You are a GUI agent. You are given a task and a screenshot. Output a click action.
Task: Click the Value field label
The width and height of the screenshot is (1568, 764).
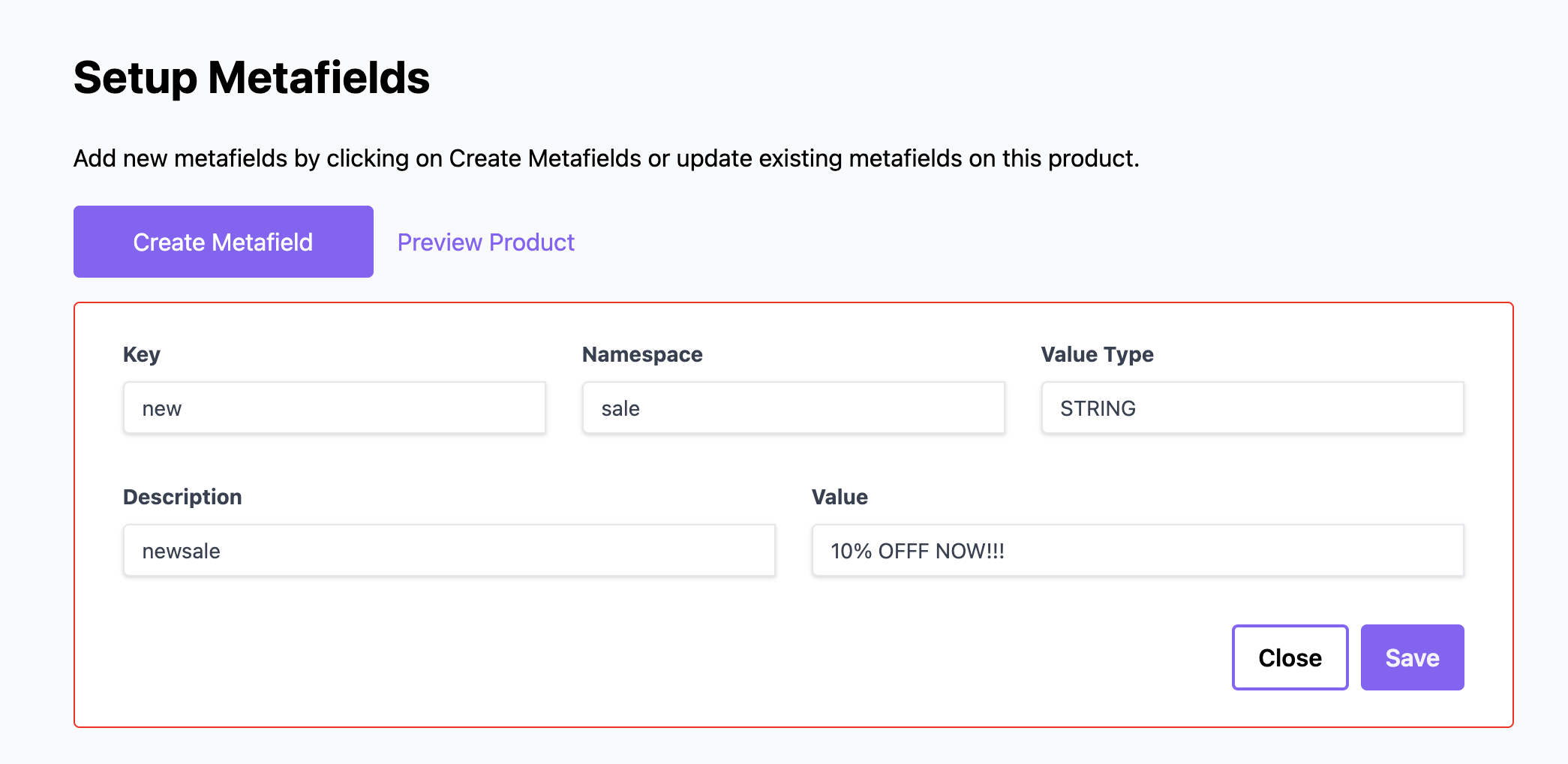pyautogui.click(x=840, y=497)
